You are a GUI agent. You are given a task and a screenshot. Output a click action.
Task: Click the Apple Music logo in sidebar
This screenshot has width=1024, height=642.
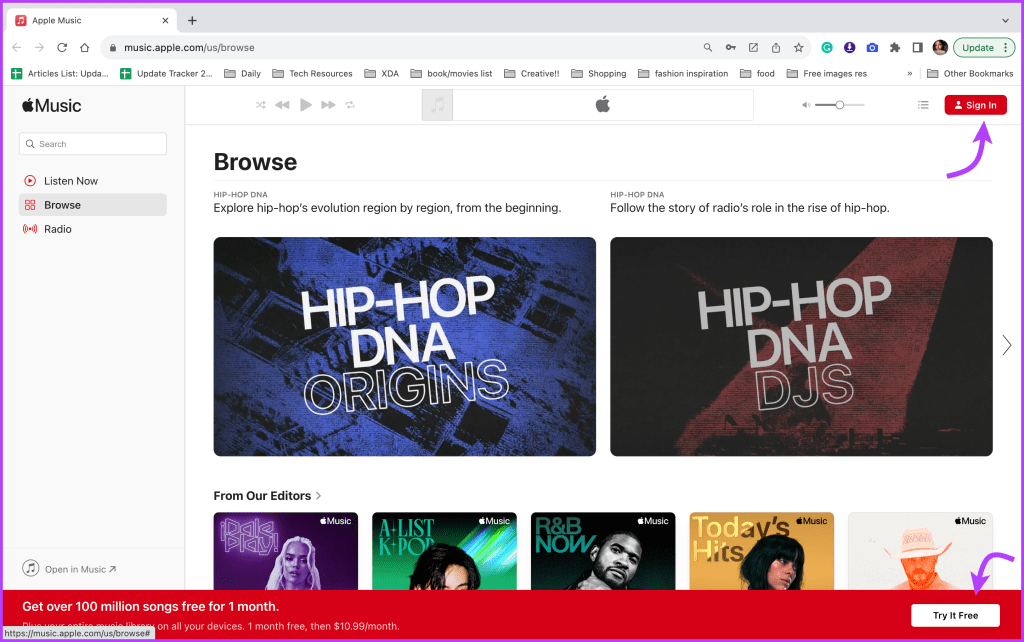click(52, 105)
